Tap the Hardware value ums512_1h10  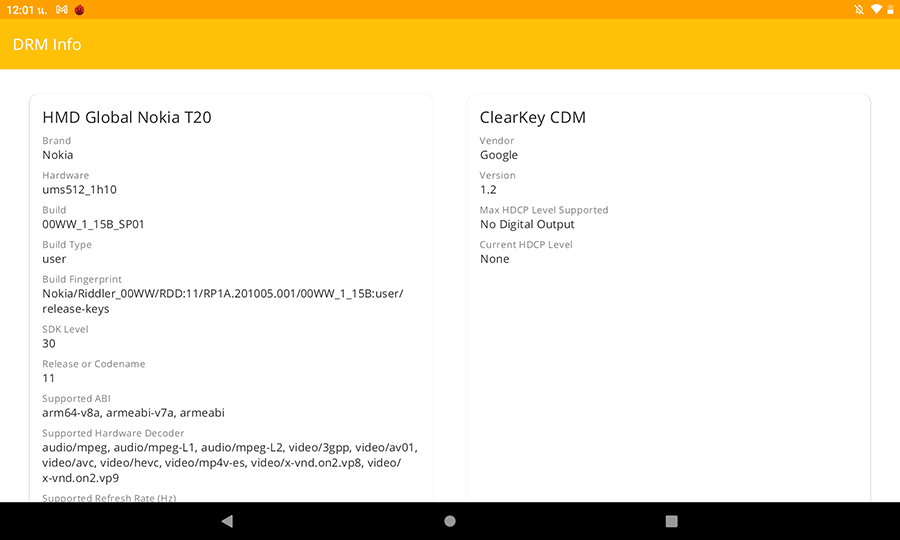point(80,189)
